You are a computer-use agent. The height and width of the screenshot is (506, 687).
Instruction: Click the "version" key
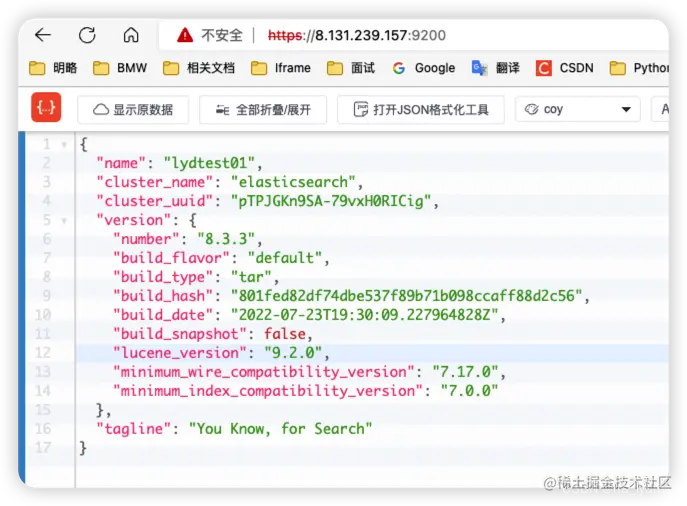pyautogui.click(x=134, y=220)
